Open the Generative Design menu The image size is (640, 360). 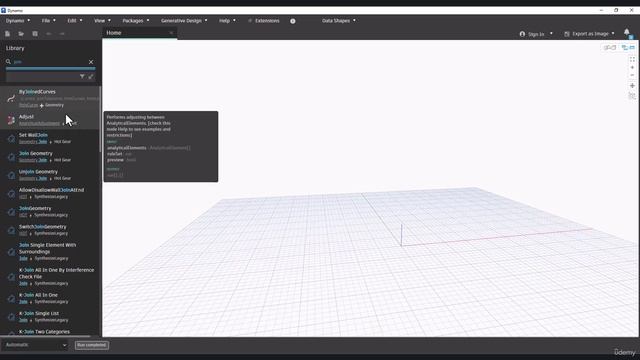point(184,20)
